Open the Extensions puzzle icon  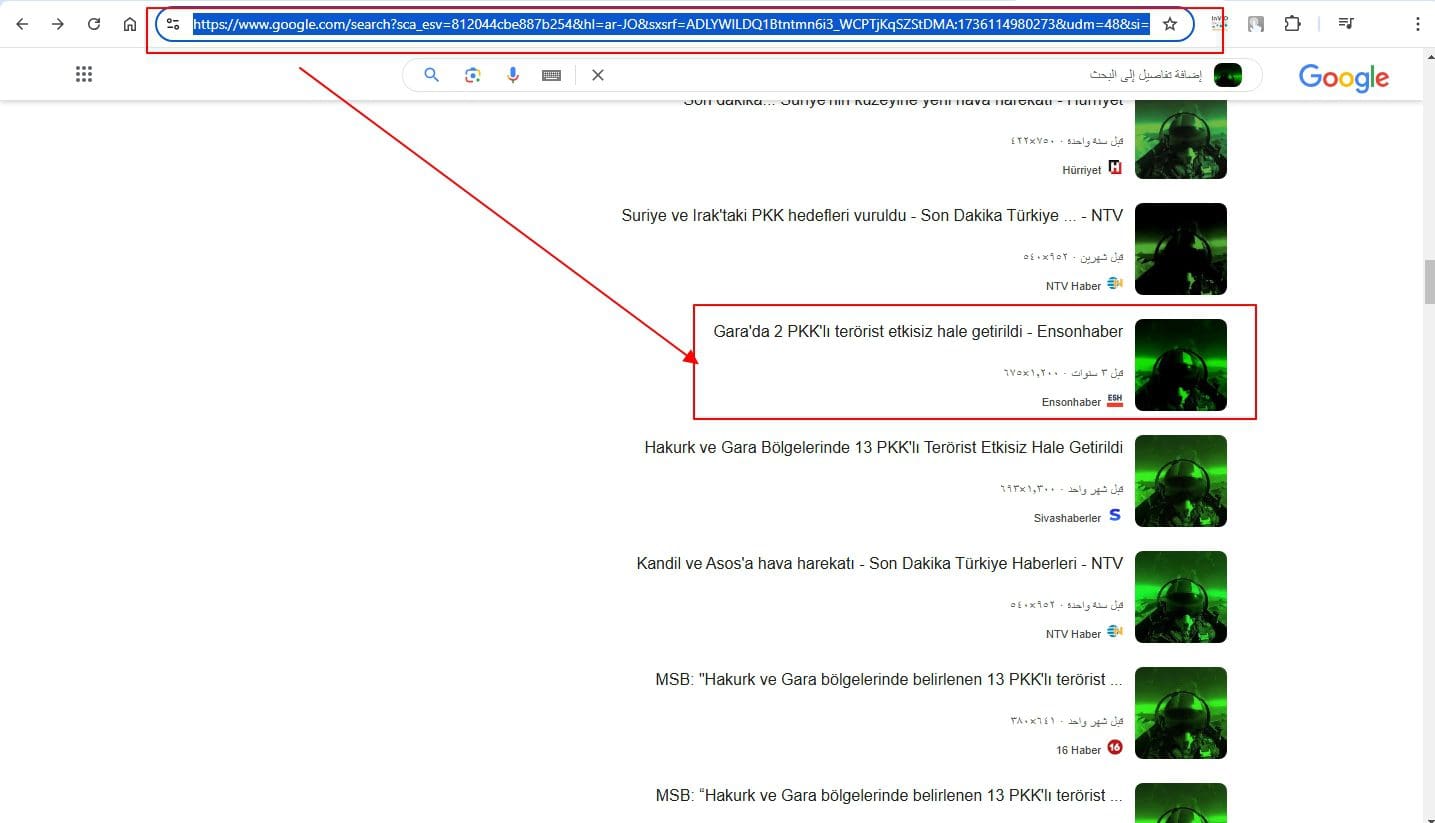coord(1292,24)
